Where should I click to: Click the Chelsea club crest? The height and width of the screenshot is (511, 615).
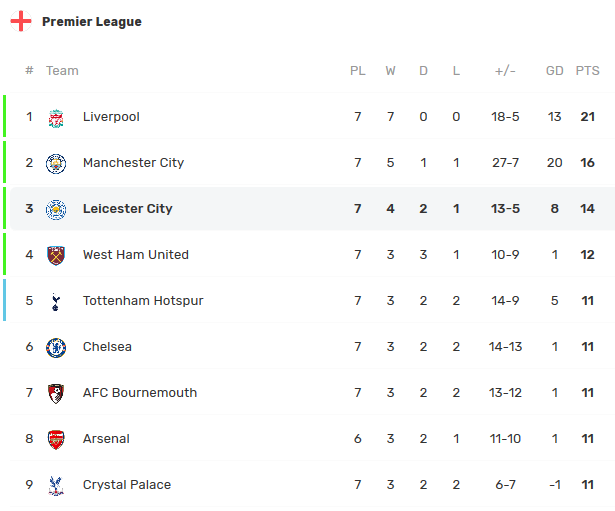(x=56, y=347)
